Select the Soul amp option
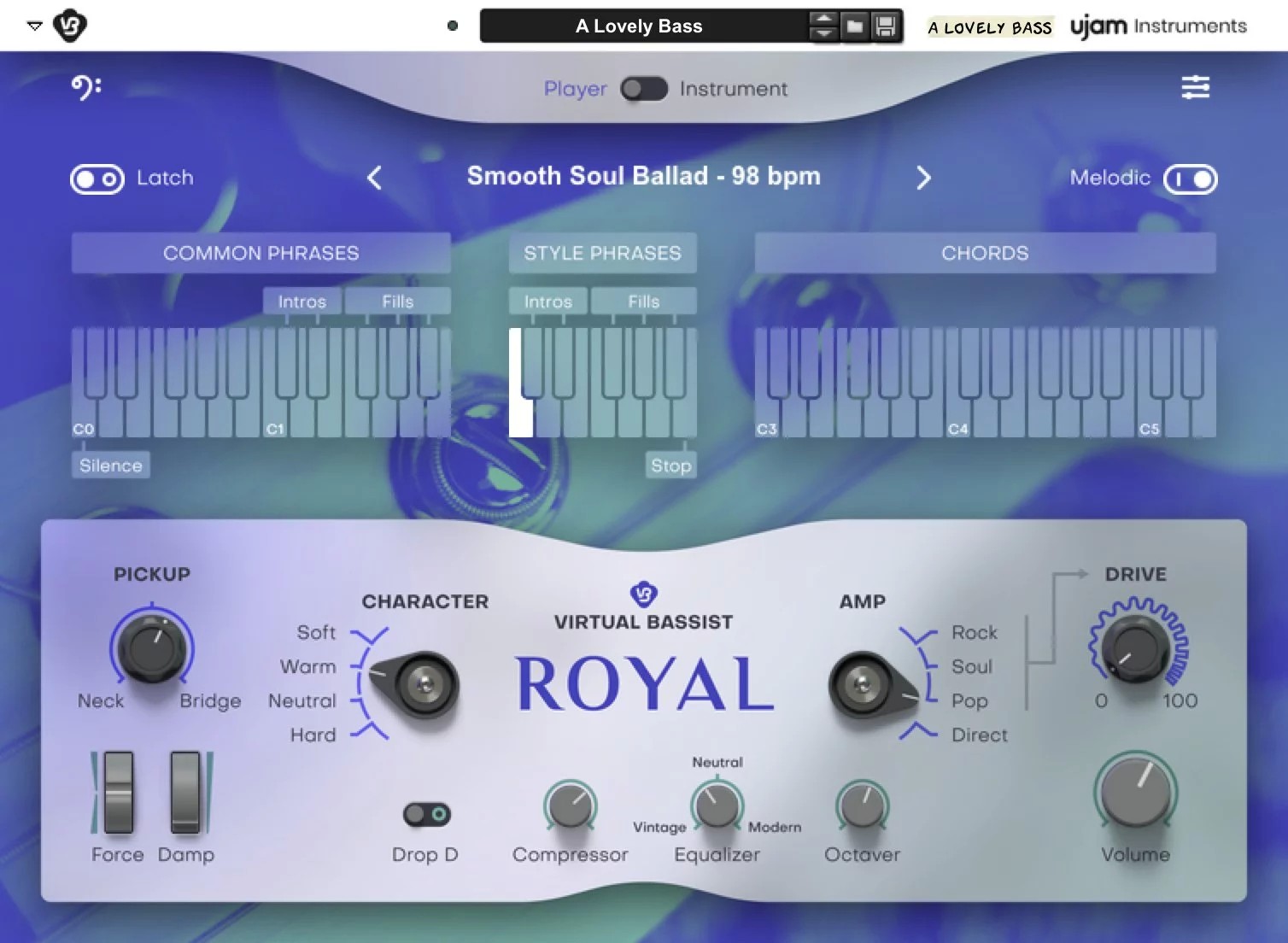This screenshot has height=943, width=1288. [972, 666]
